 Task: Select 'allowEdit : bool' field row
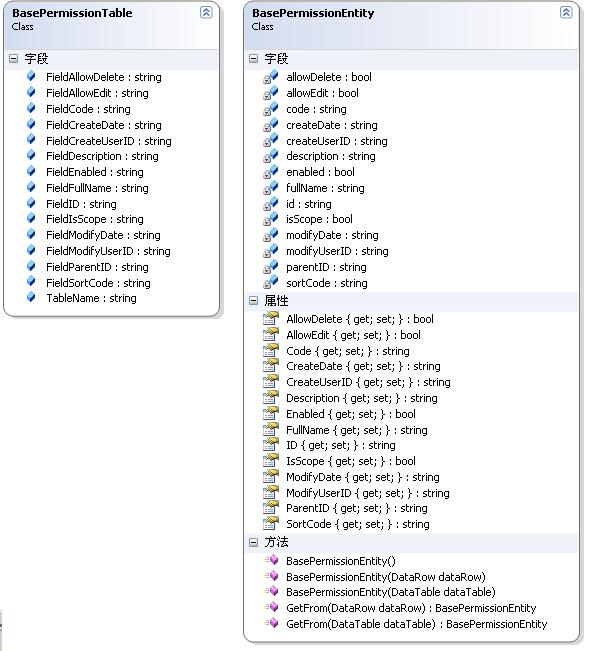pos(323,93)
